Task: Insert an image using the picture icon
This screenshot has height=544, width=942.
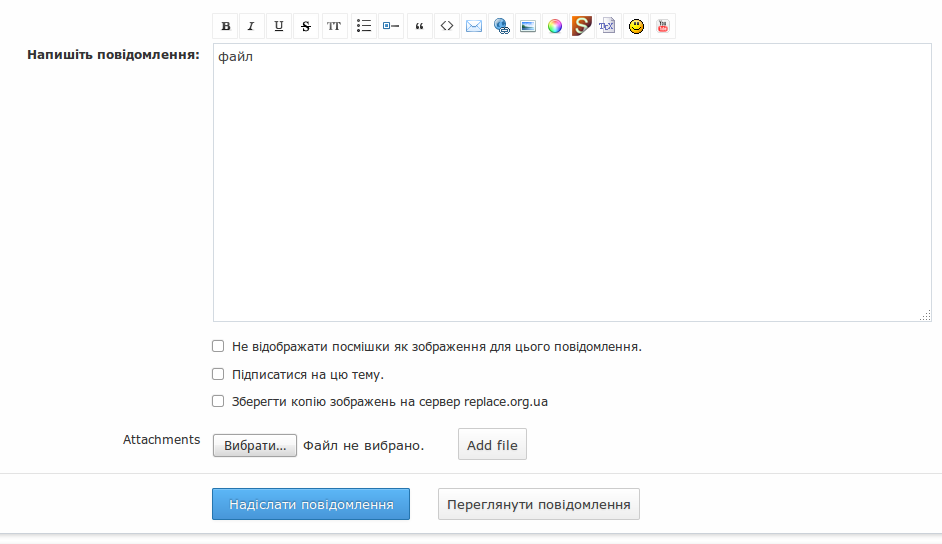Action: click(528, 26)
